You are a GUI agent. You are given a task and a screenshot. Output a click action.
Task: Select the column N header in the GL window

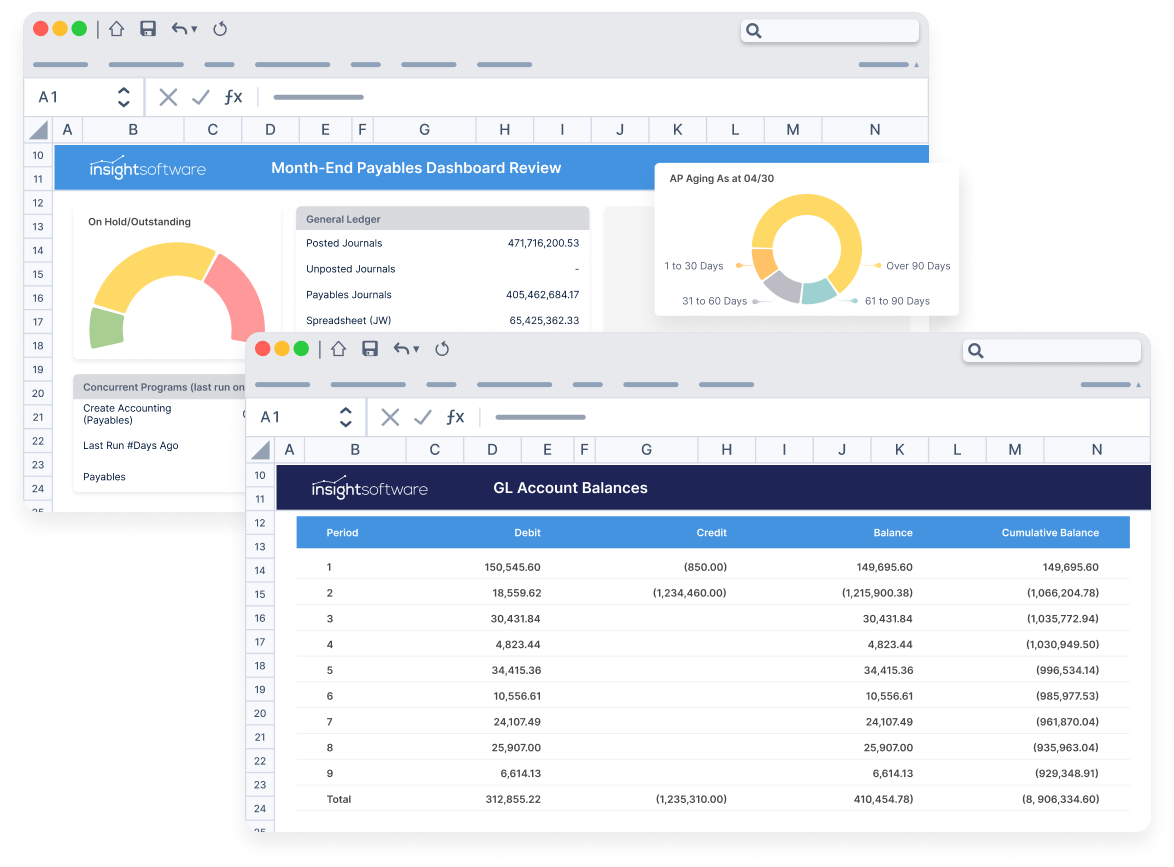1097,450
